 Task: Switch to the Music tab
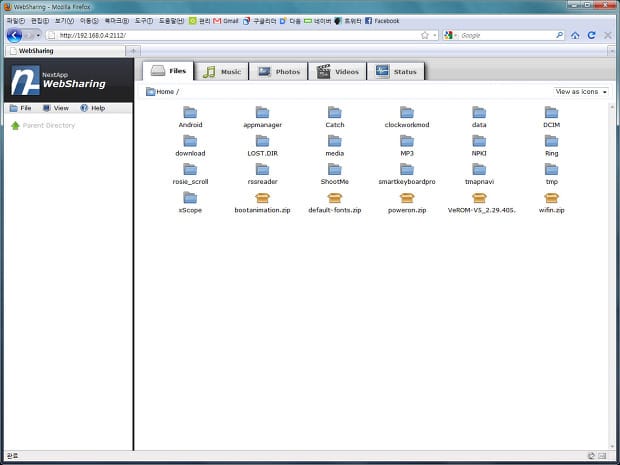pyautogui.click(x=221, y=72)
